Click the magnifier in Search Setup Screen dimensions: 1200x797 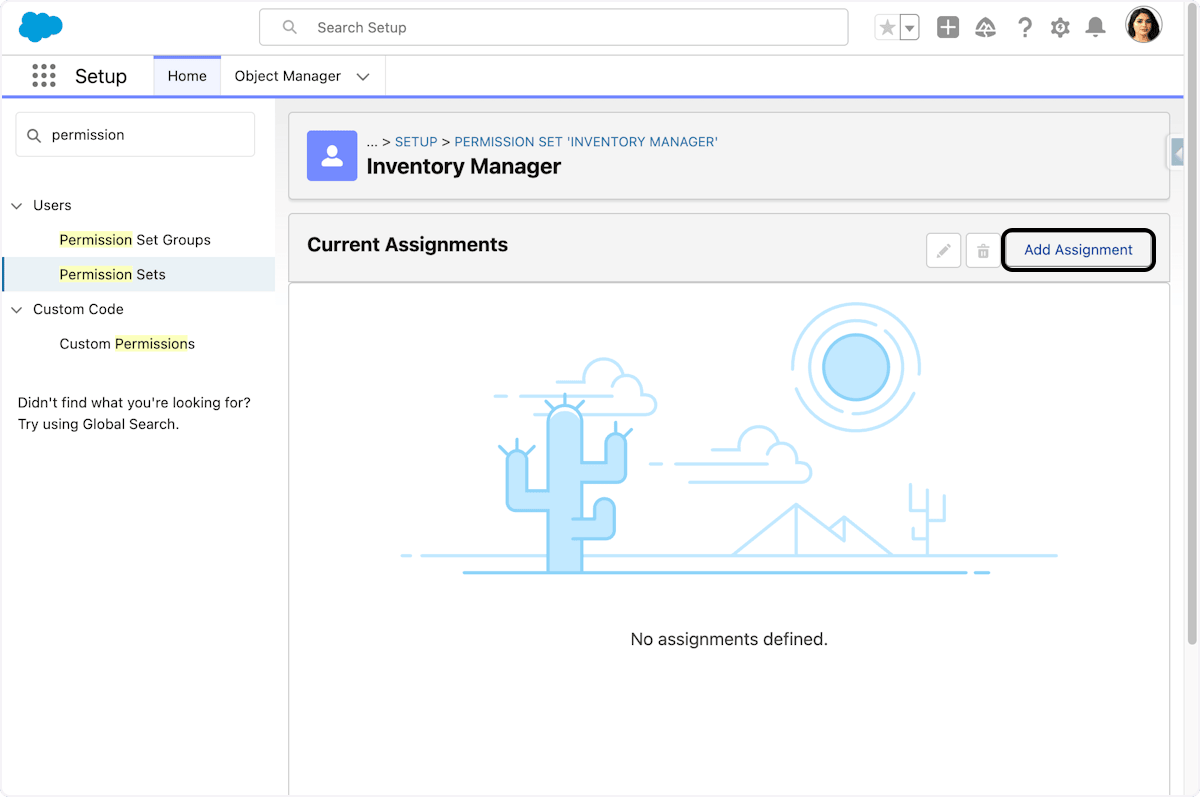(x=290, y=28)
